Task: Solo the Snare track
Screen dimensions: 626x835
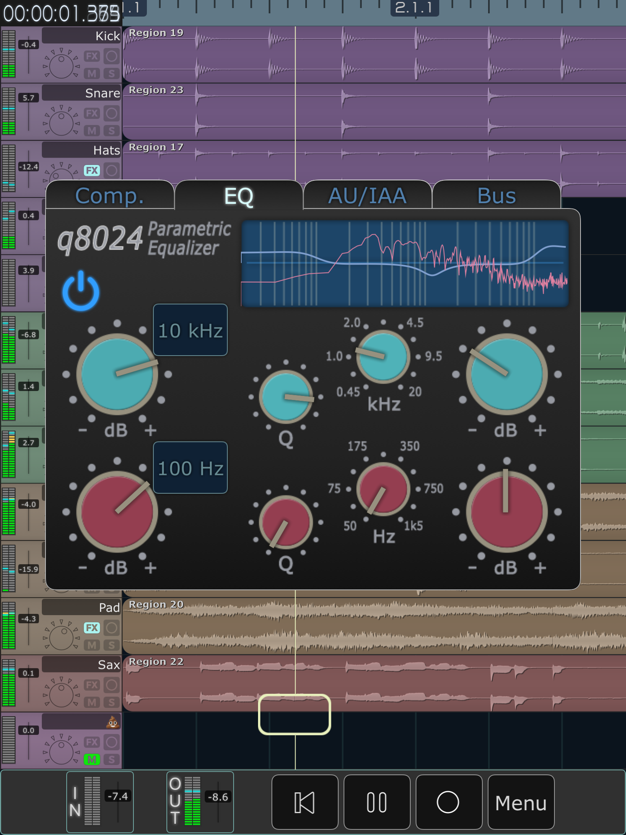Action: (112, 131)
